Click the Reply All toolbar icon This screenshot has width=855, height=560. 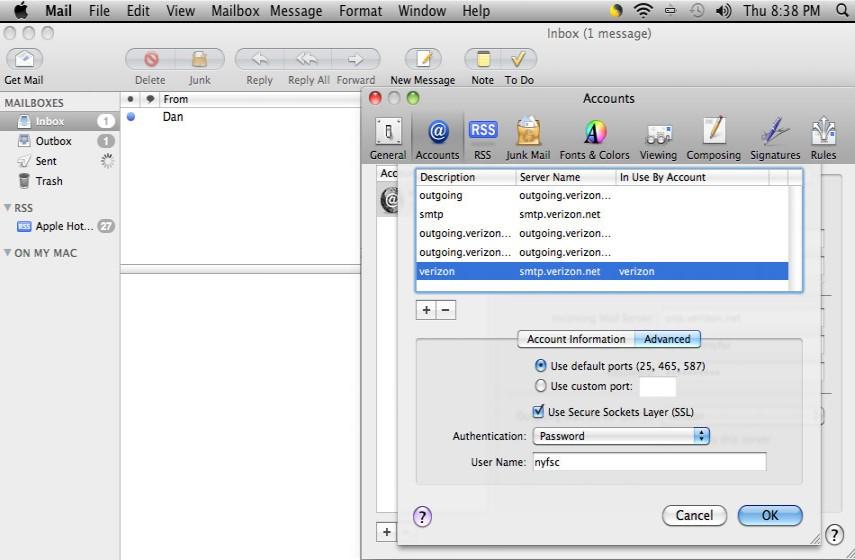pos(308,59)
